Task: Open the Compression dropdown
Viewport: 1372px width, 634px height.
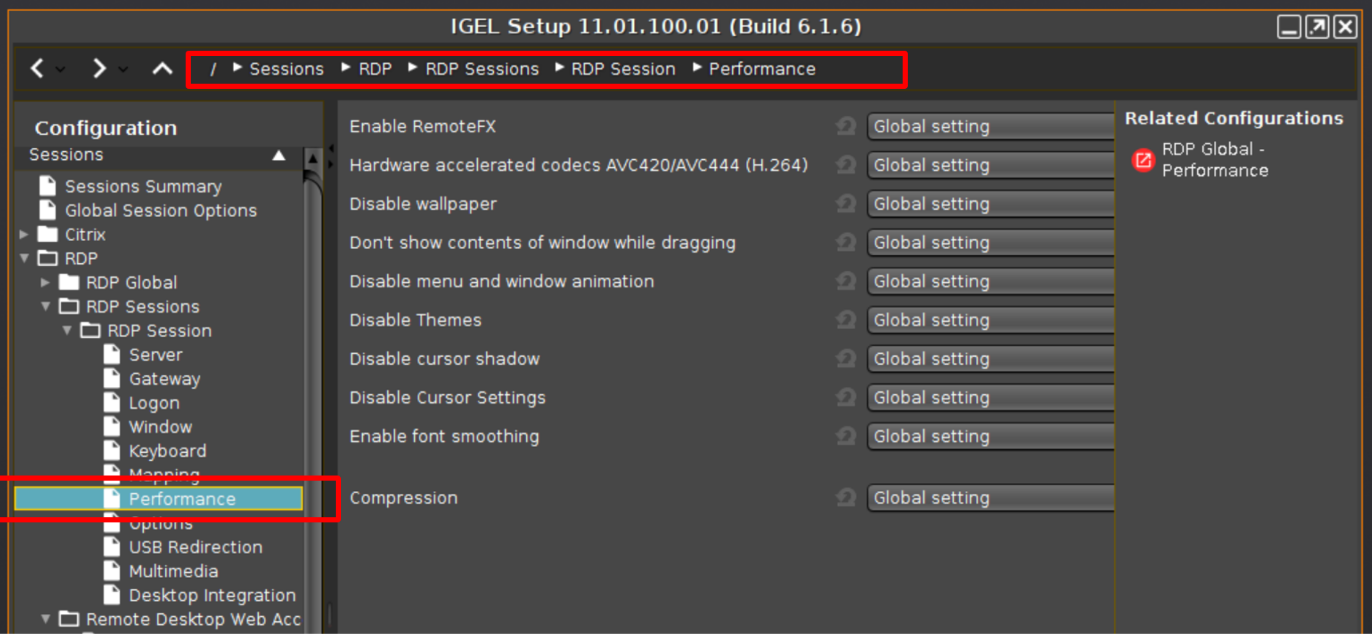Action: pyautogui.click(x=990, y=498)
